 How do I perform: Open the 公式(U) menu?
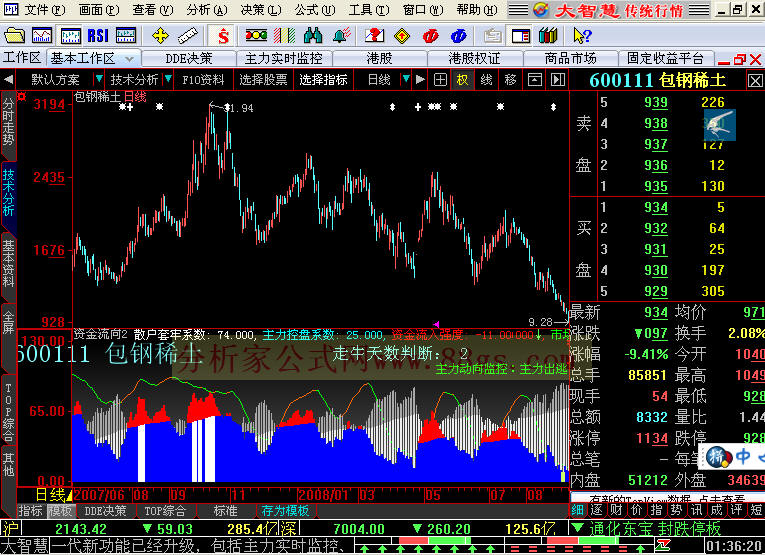coord(315,10)
